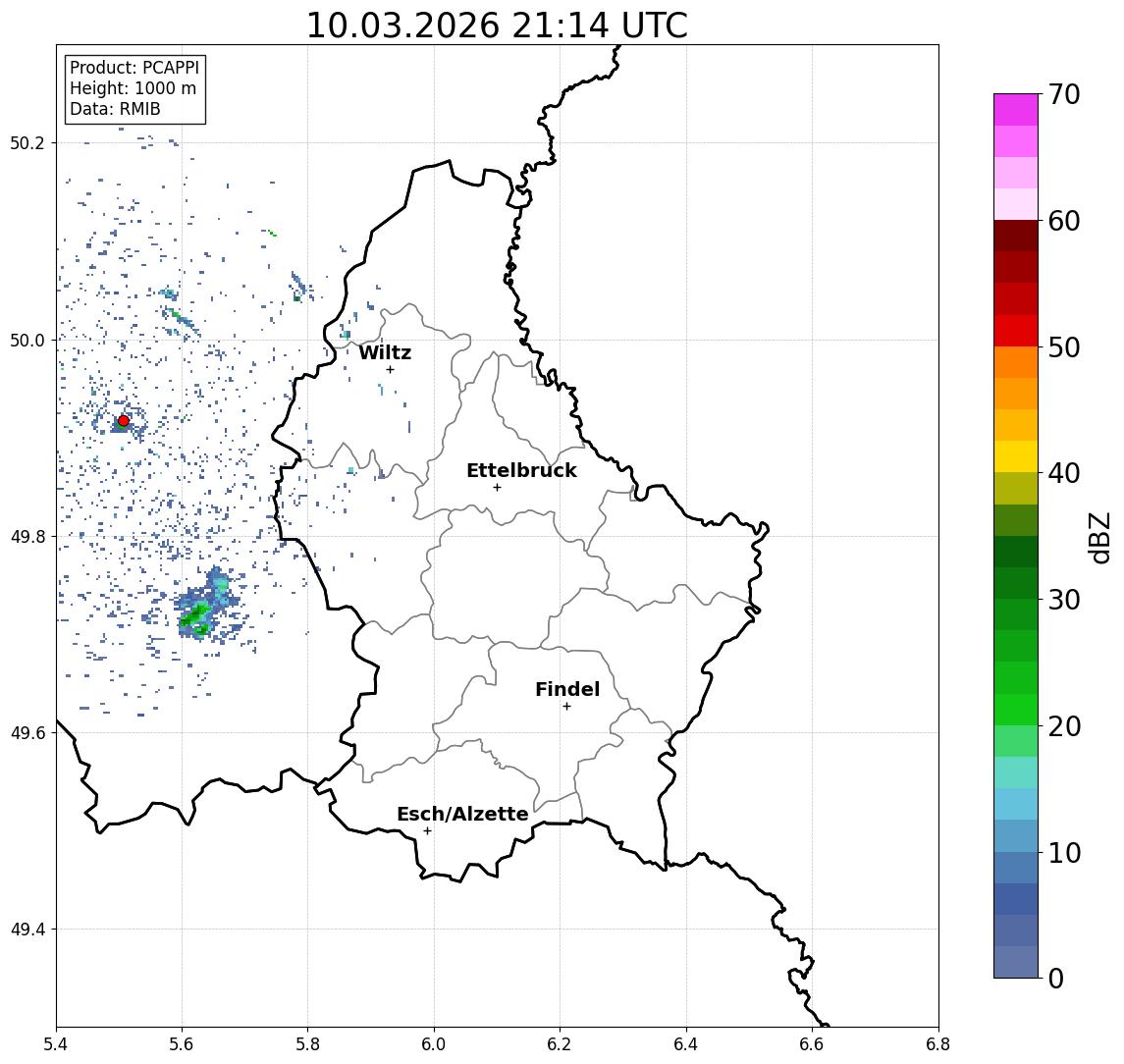Image resolution: width=1124 pixels, height=1064 pixels.
Task: Click the dBZ colorbar axis label
Action: (1099, 538)
